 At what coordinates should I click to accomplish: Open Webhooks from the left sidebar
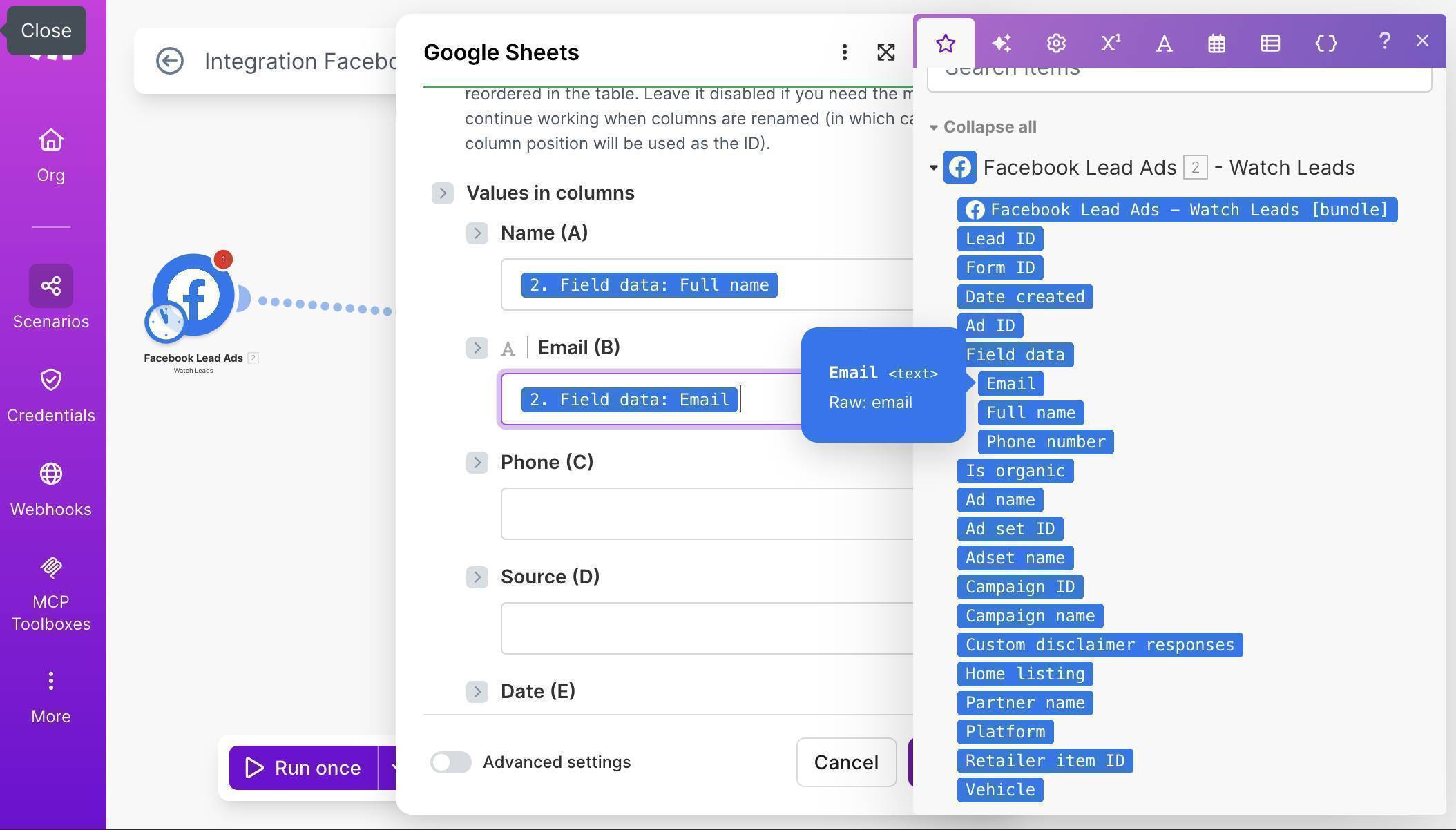click(50, 487)
